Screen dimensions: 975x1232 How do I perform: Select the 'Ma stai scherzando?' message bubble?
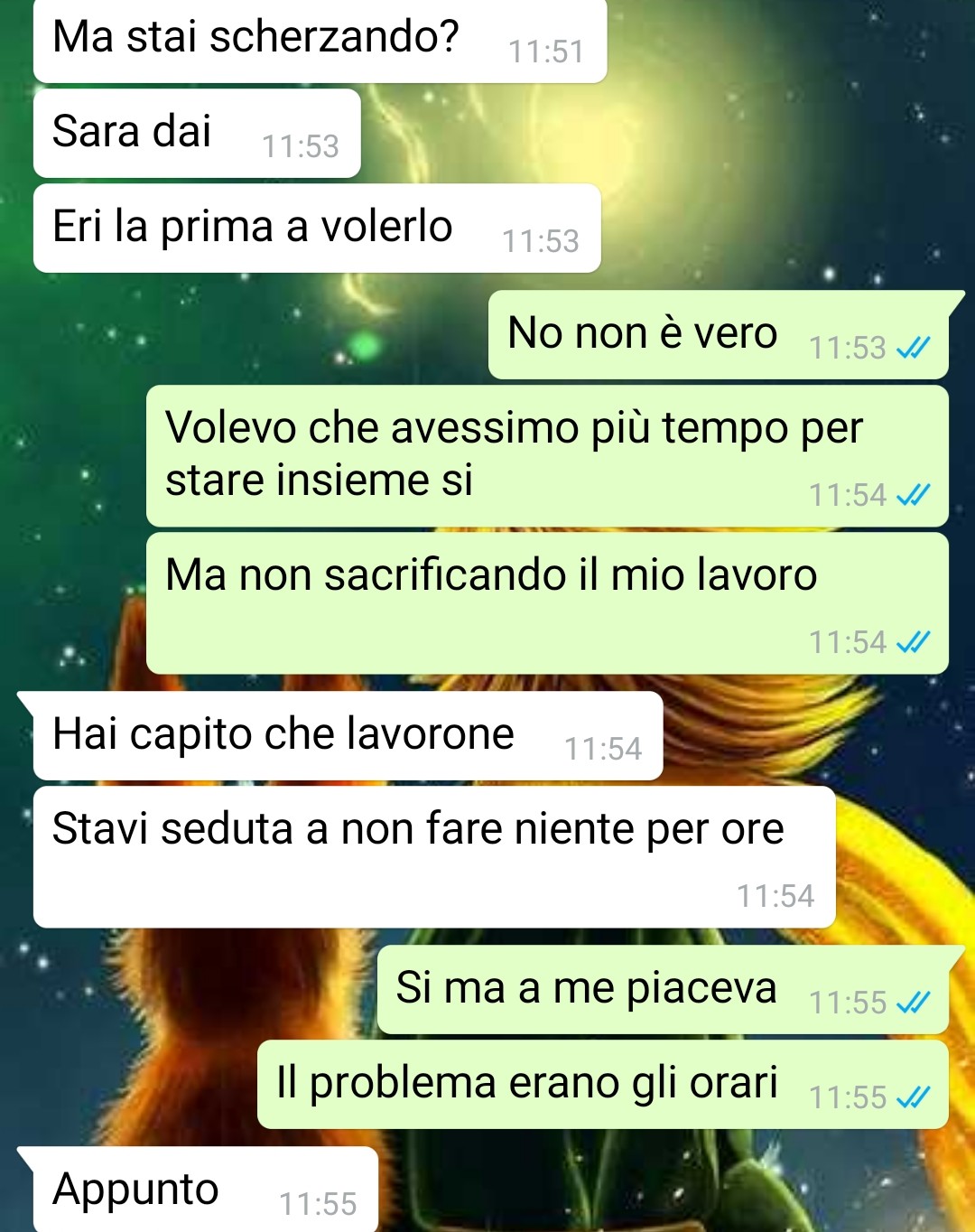click(x=320, y=41)
